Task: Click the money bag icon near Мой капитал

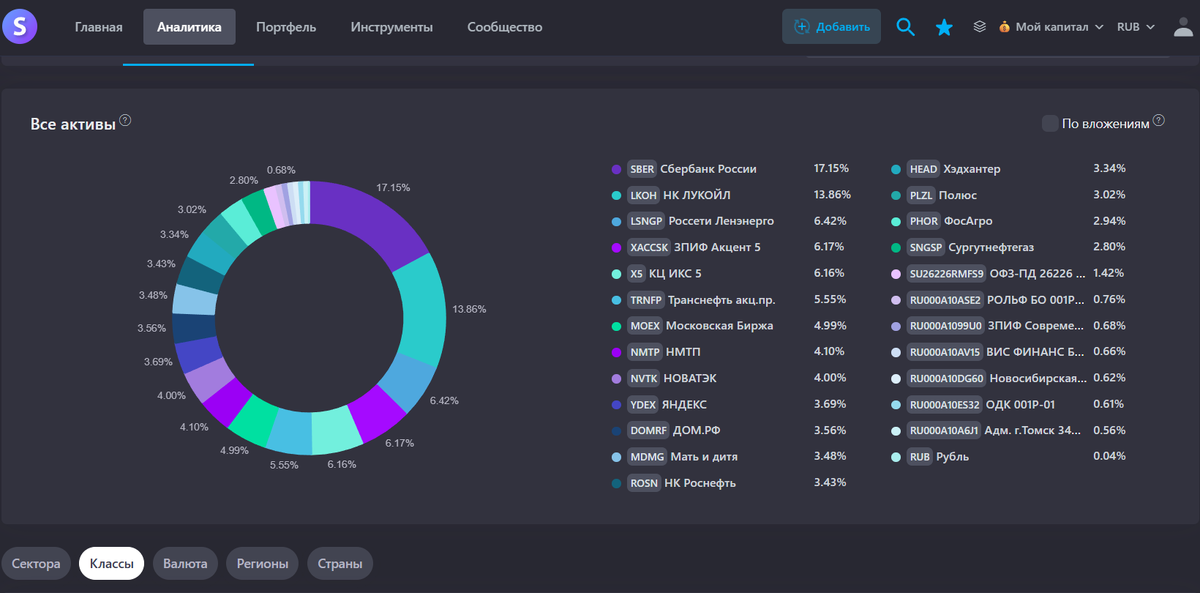Action: click(x=1004, y=27)
